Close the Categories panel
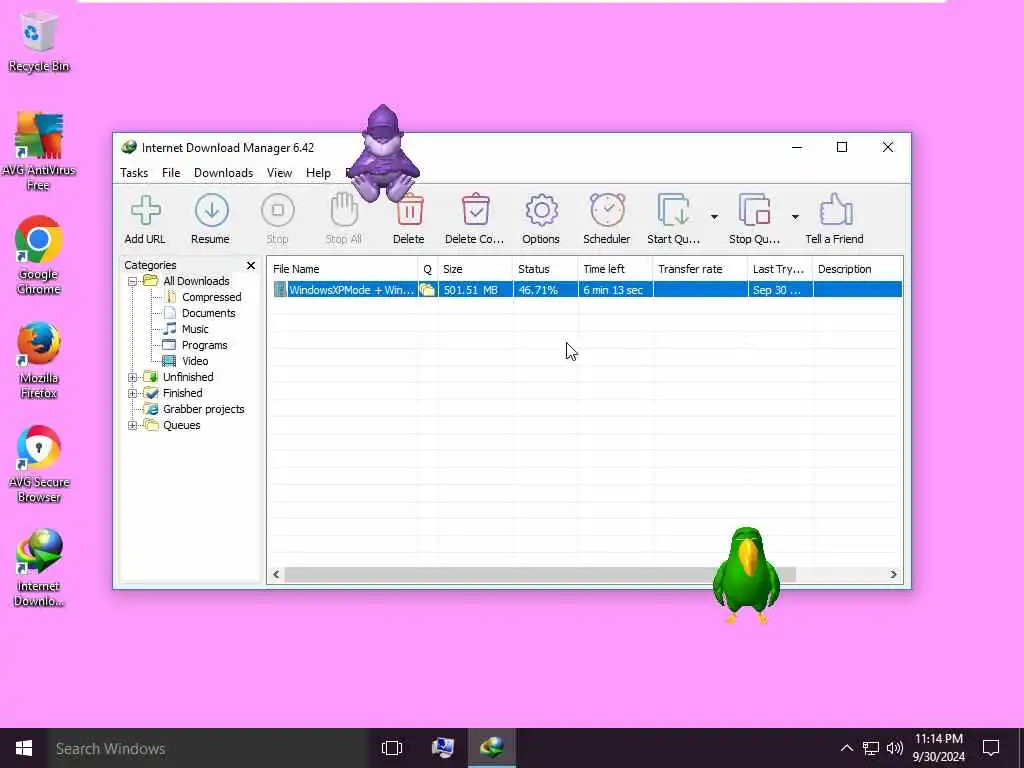The height and width of the screenshot is (768, 1024). (x=251, y=265)
